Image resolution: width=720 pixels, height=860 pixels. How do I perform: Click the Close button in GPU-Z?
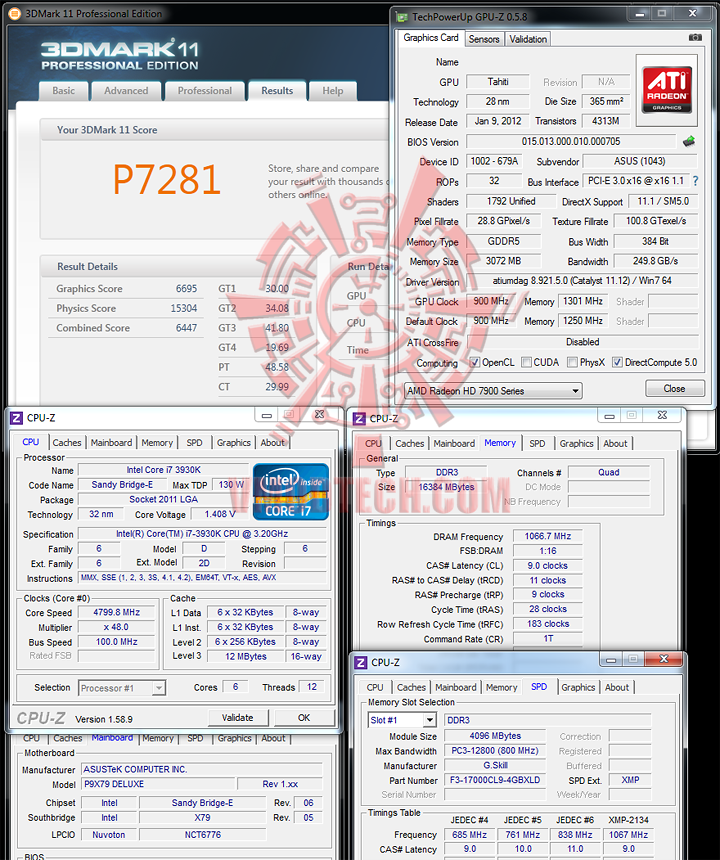tap(674, 388)
